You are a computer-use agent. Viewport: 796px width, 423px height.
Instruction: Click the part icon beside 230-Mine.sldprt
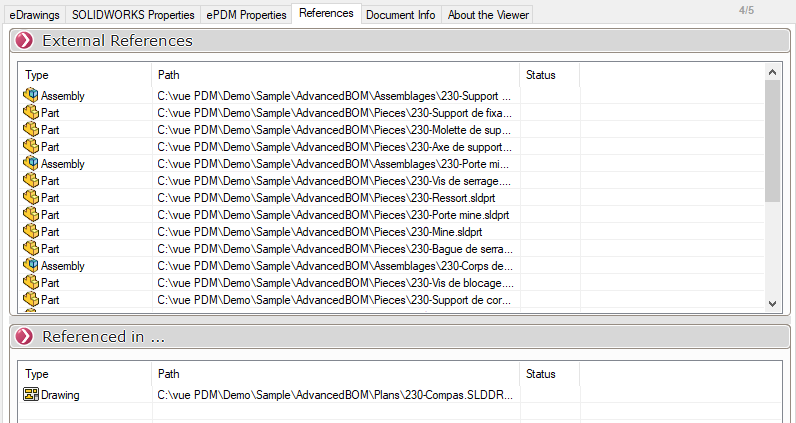coord(31,232)
